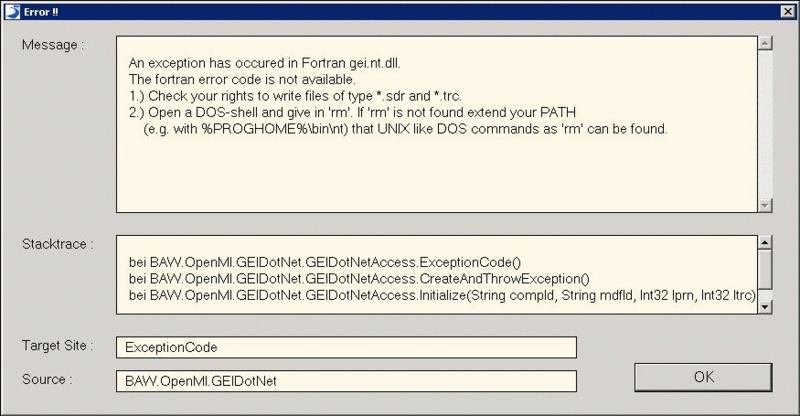Click the ExceptionCode() stacktrace line
This screenshot has height=416, width=800.
pos(325,262)
